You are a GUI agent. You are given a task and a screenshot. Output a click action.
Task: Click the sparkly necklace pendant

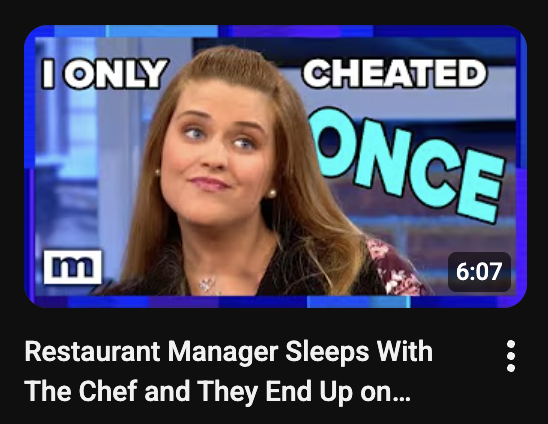(208, 284)
